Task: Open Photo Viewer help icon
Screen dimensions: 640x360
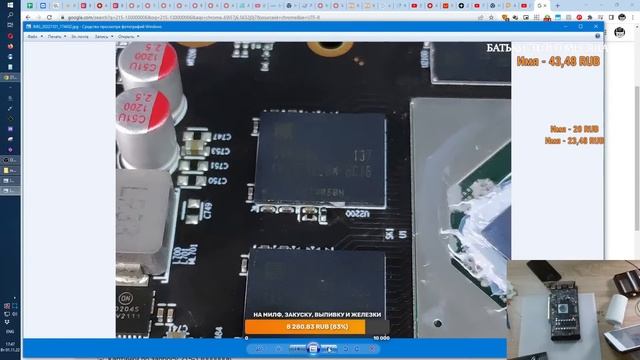Action: pos(598,36)
